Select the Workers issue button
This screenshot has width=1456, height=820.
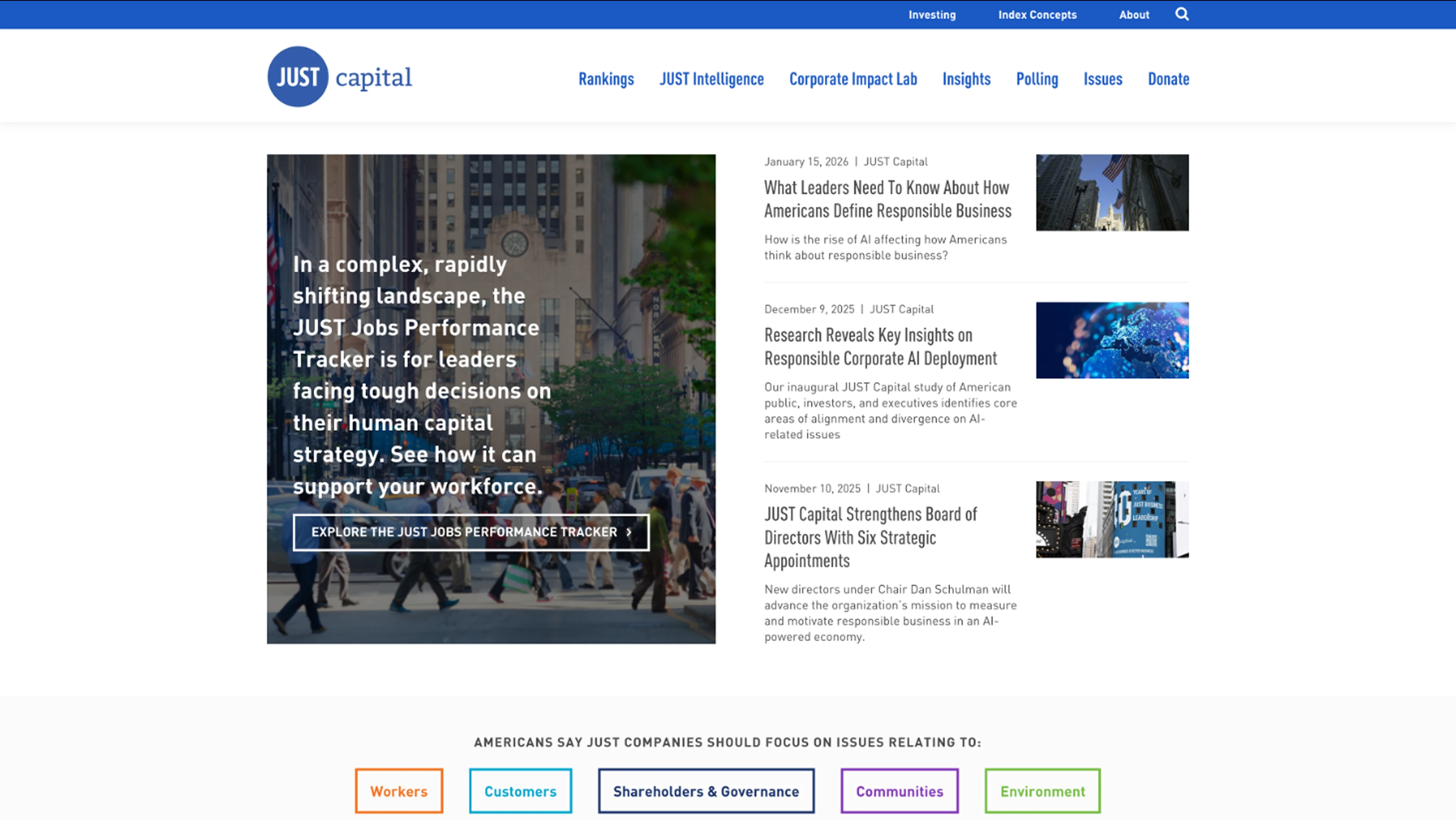pos(399,791)
